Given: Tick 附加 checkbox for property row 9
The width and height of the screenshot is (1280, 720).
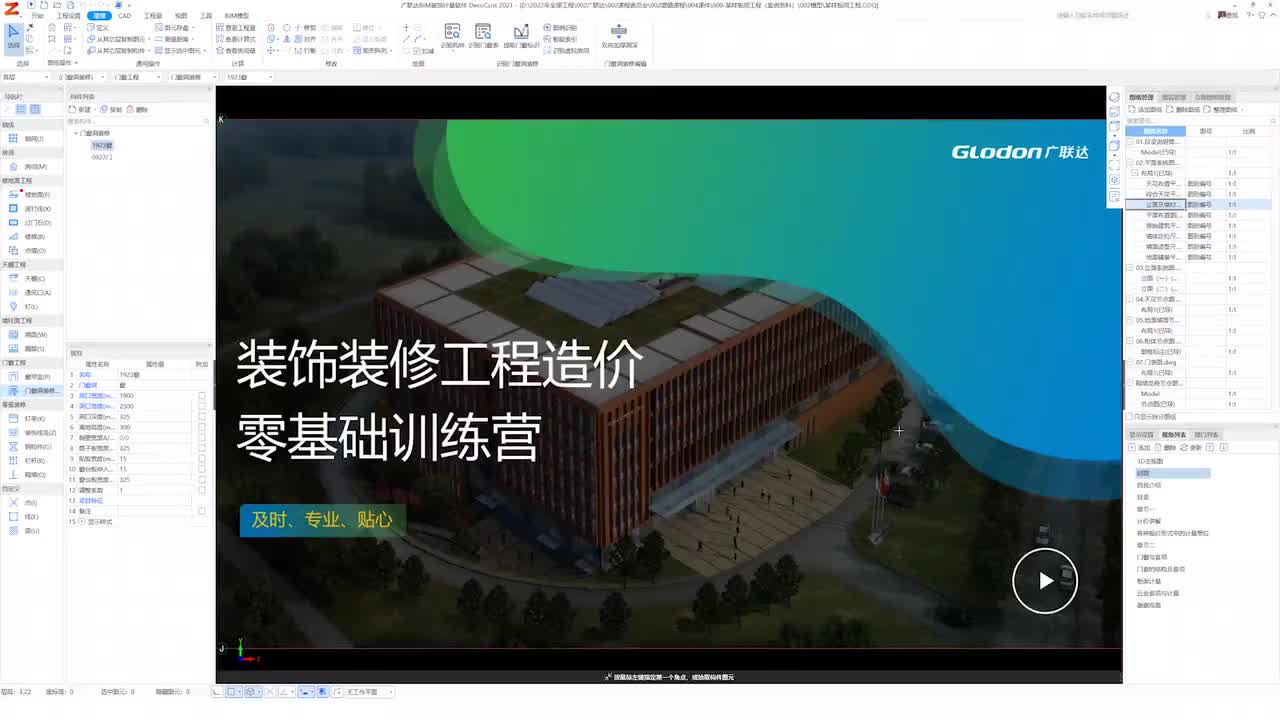Looking at the screenshot, I should (x=202, y=459).
